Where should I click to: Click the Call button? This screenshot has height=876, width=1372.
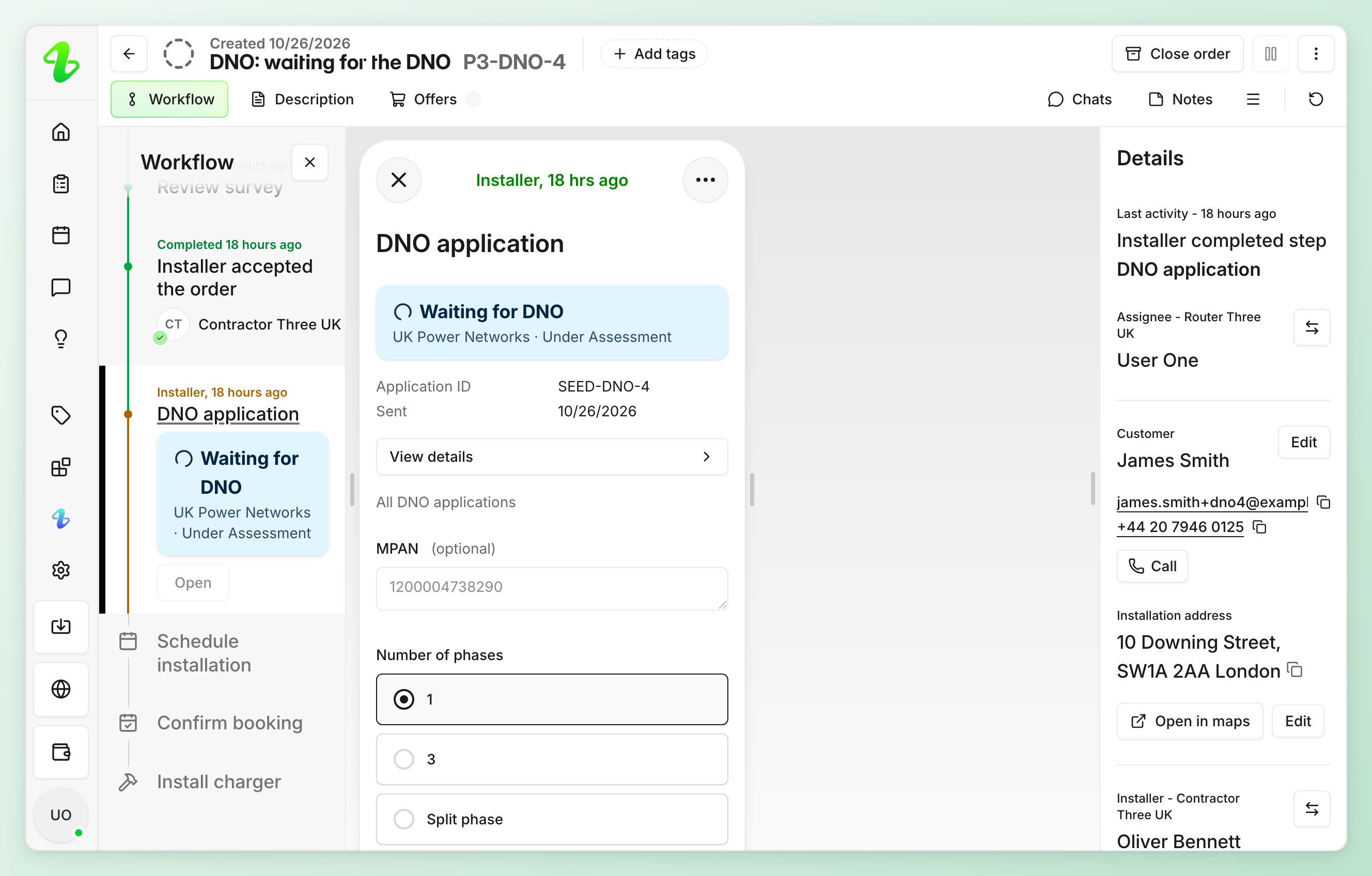1152,566
